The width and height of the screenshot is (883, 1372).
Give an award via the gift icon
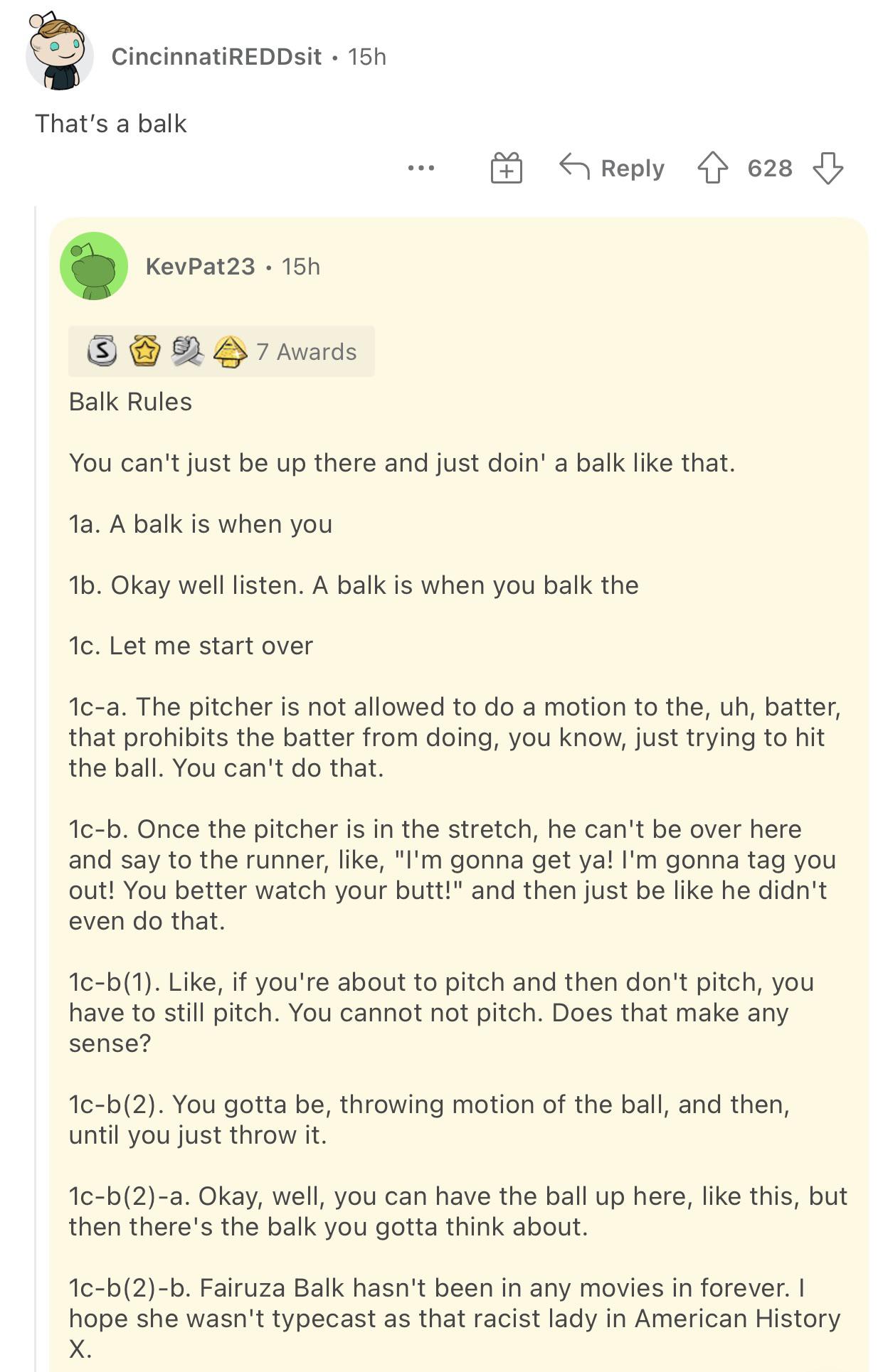(x=505, y=169)
